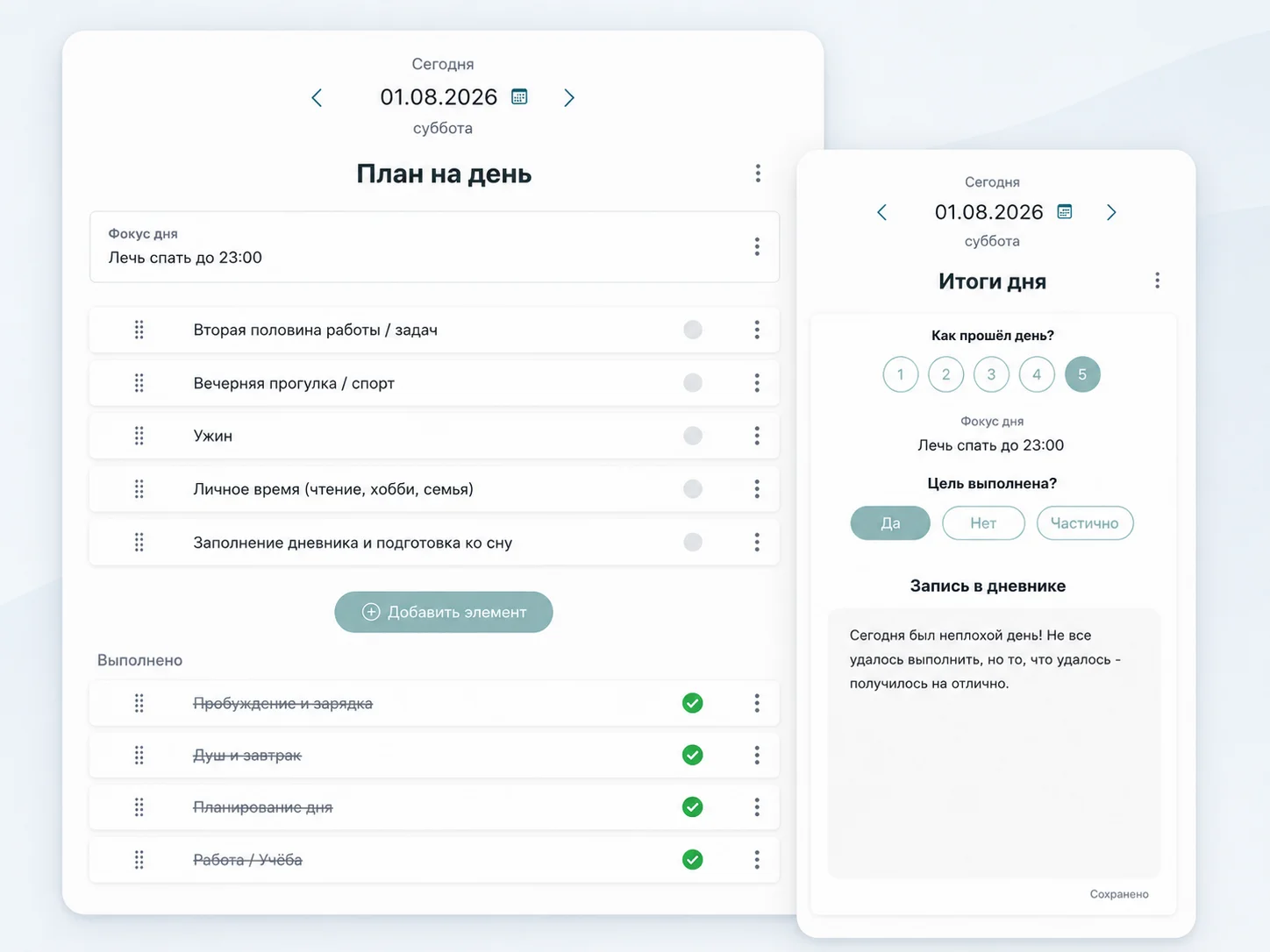Mark the 'Ужин' task as done

click(x=693, y=436)
